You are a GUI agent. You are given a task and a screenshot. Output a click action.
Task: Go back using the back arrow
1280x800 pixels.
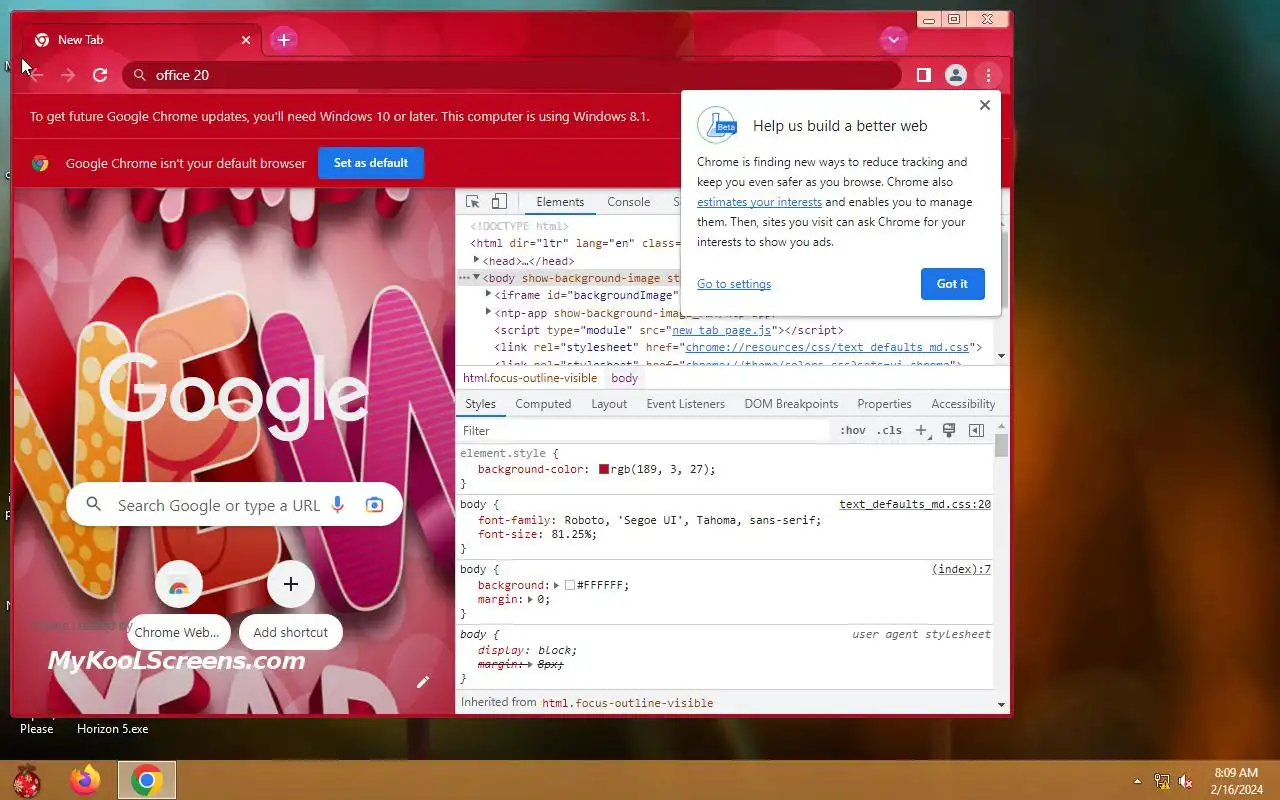36,75
